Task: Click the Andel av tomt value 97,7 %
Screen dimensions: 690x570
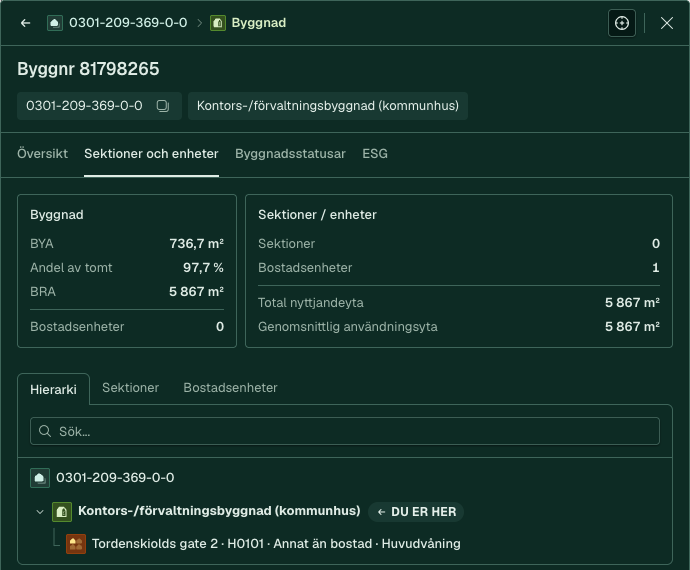Action: (x=203, y=268)
